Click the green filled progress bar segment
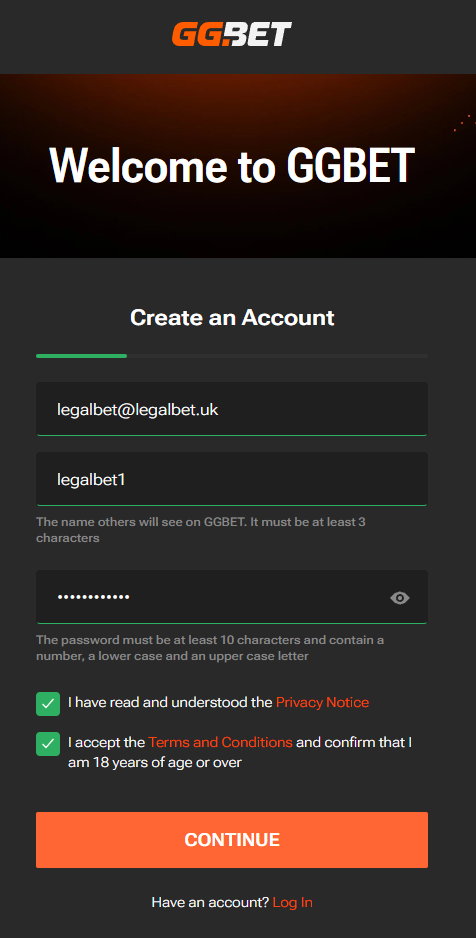The width and height of the screenshot is (476, 938). 81,356
